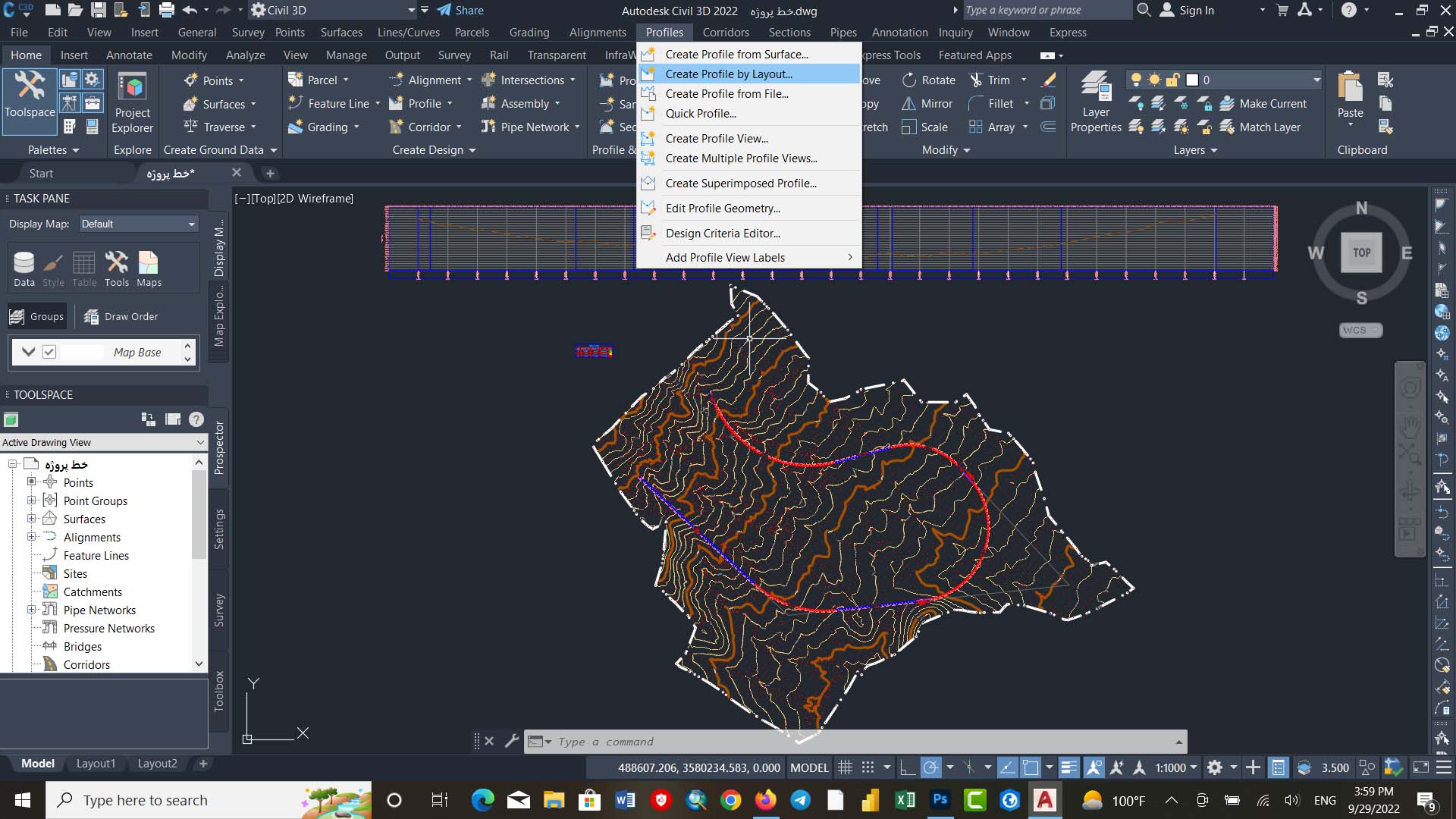Screen dimensions: 1456x819
Task: Click the Paste clipboard icon
Action: 1350,88
